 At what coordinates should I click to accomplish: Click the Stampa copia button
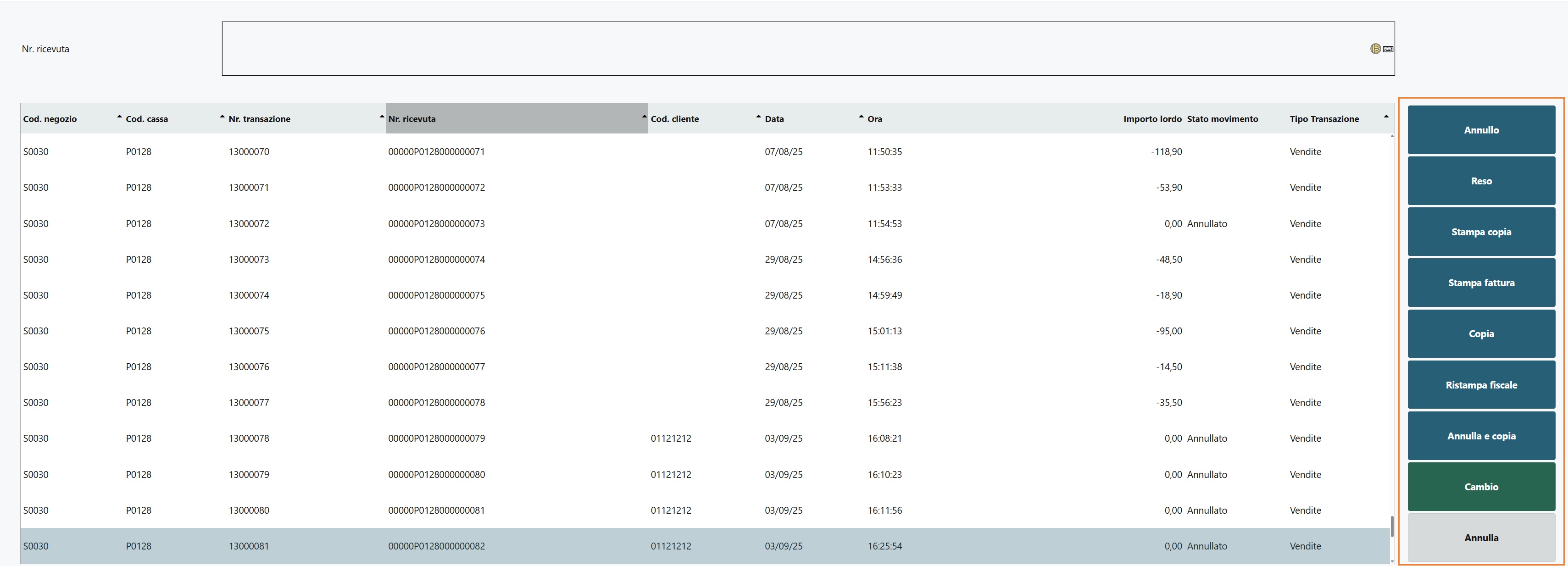coord(1481,232)
